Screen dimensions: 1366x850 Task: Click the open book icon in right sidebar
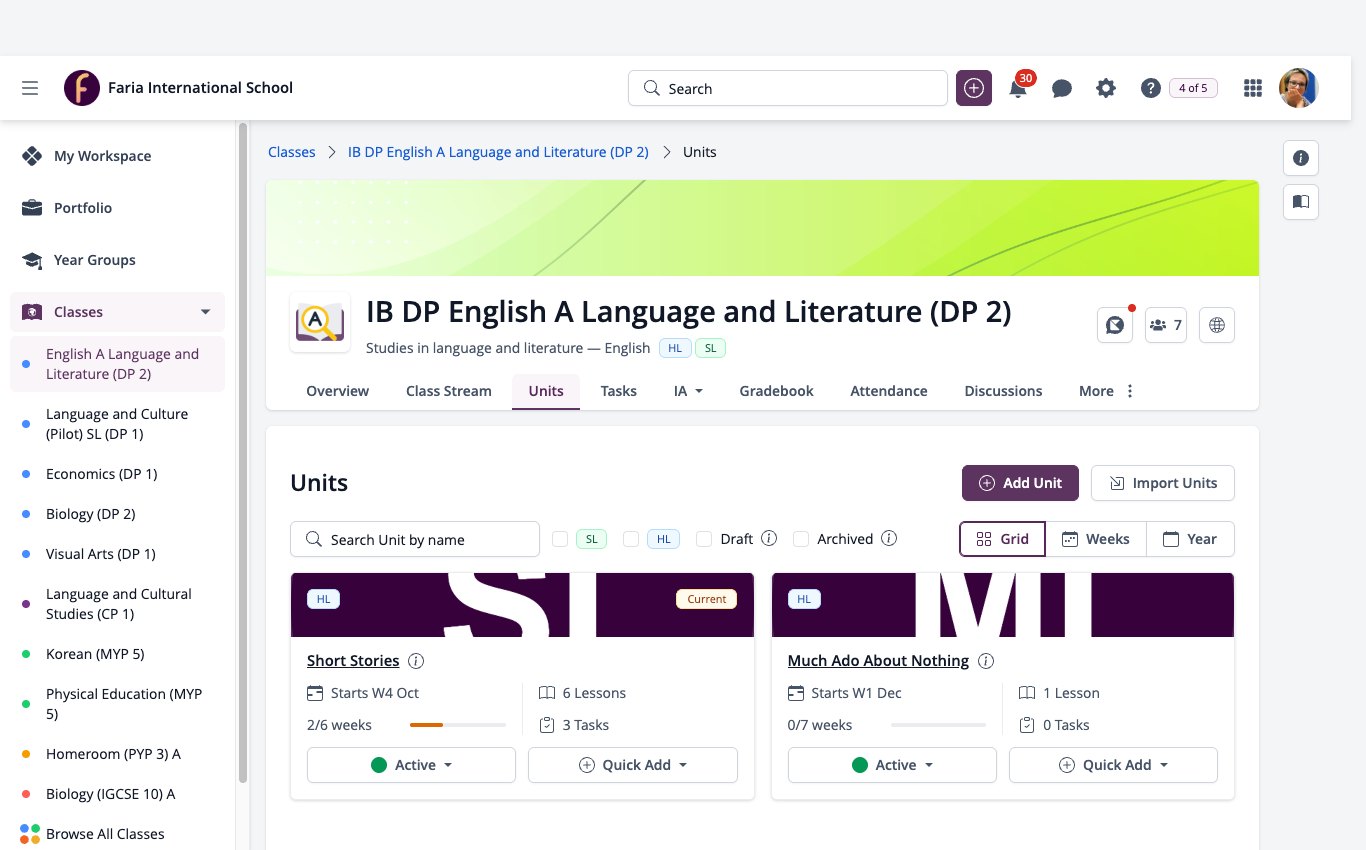click(x=1300, y=202)
